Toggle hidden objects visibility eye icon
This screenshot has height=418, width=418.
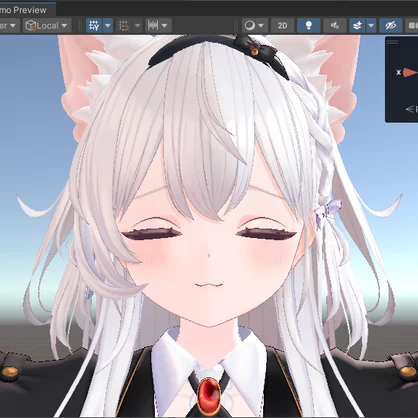(390, 26)
